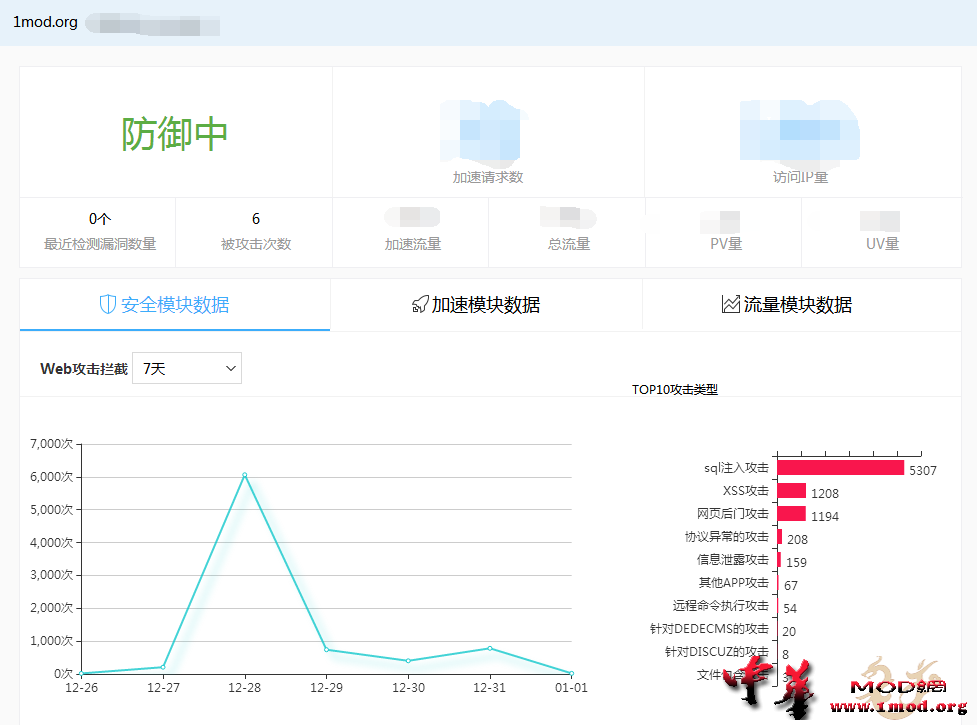This screenshot has height=725, width=977.
Task: Click the 被攻击次数 count of 6
Action: [x=255, y=218]
